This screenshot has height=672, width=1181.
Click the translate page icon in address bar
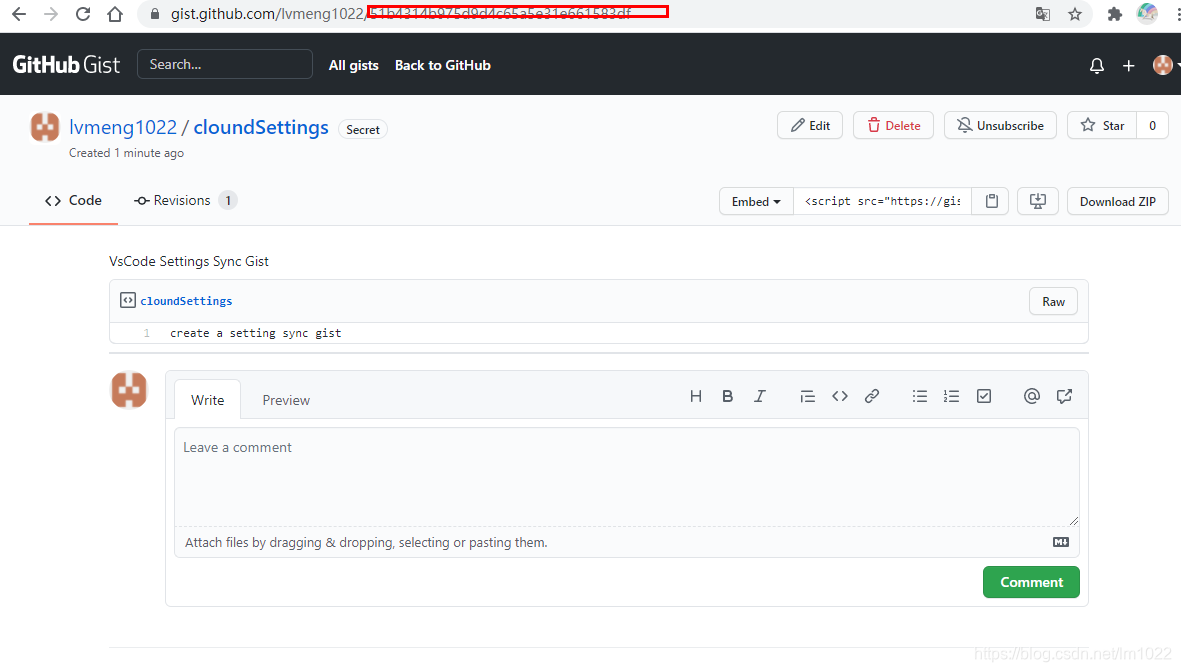1042,14
